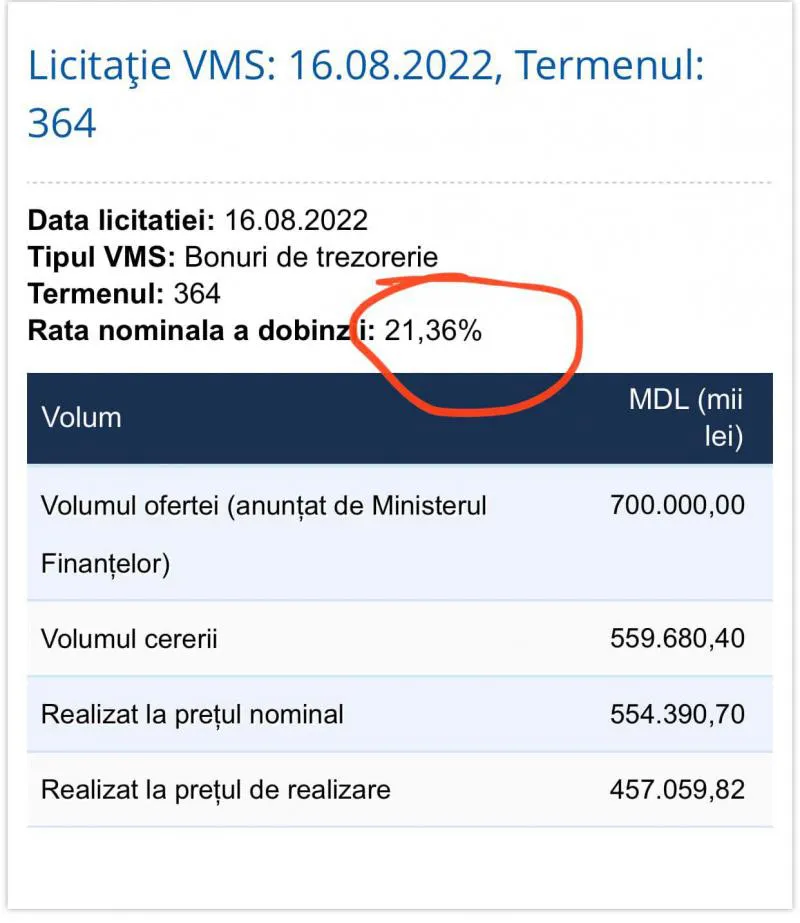Click the 457.059,82 value cell
This screenshot has height=923, width=800.
pos(678,790)
